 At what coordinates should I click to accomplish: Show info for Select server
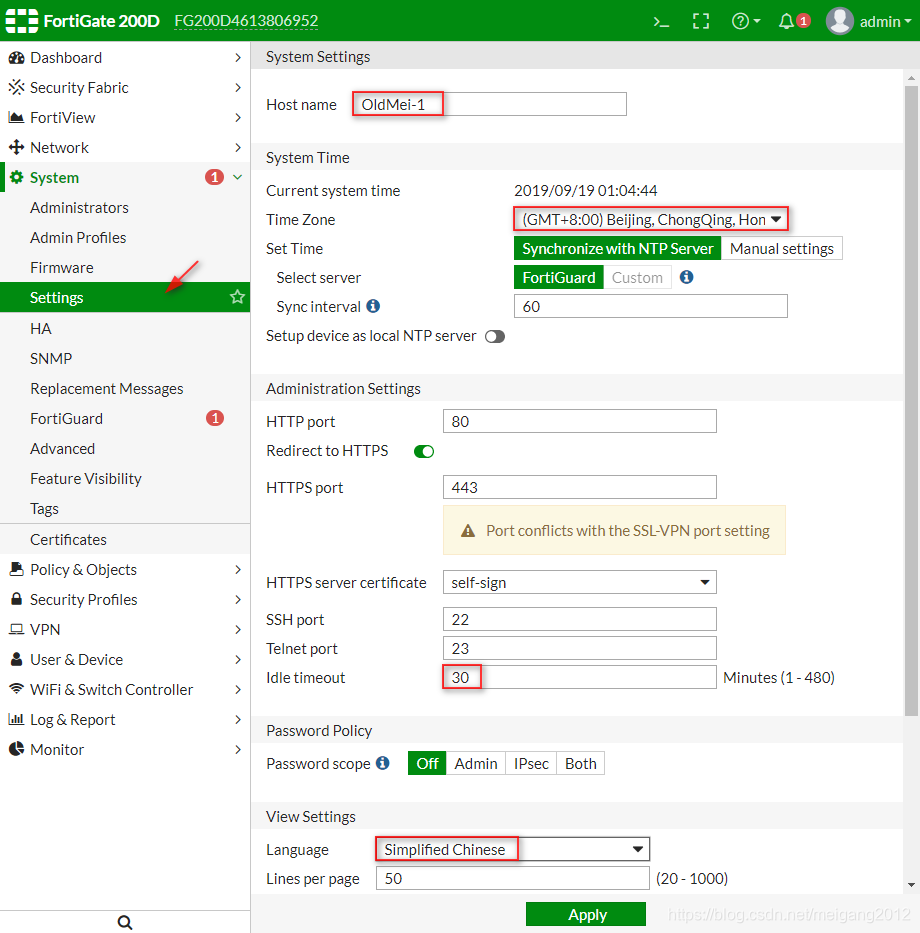click(x=686, y=277)
